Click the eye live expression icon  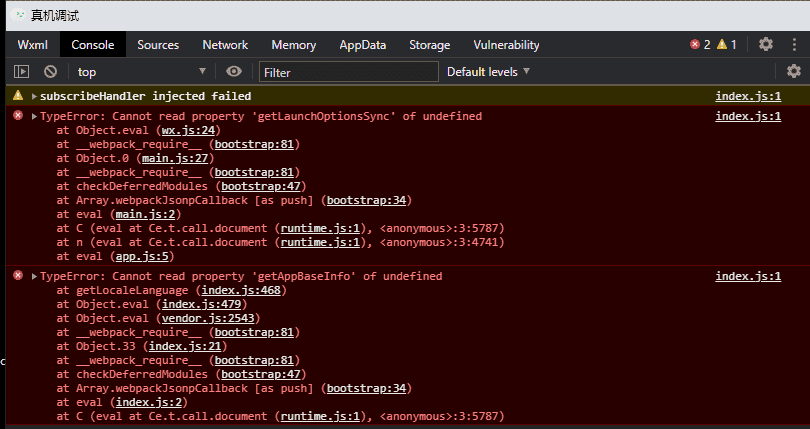click(x=234, y=71)
